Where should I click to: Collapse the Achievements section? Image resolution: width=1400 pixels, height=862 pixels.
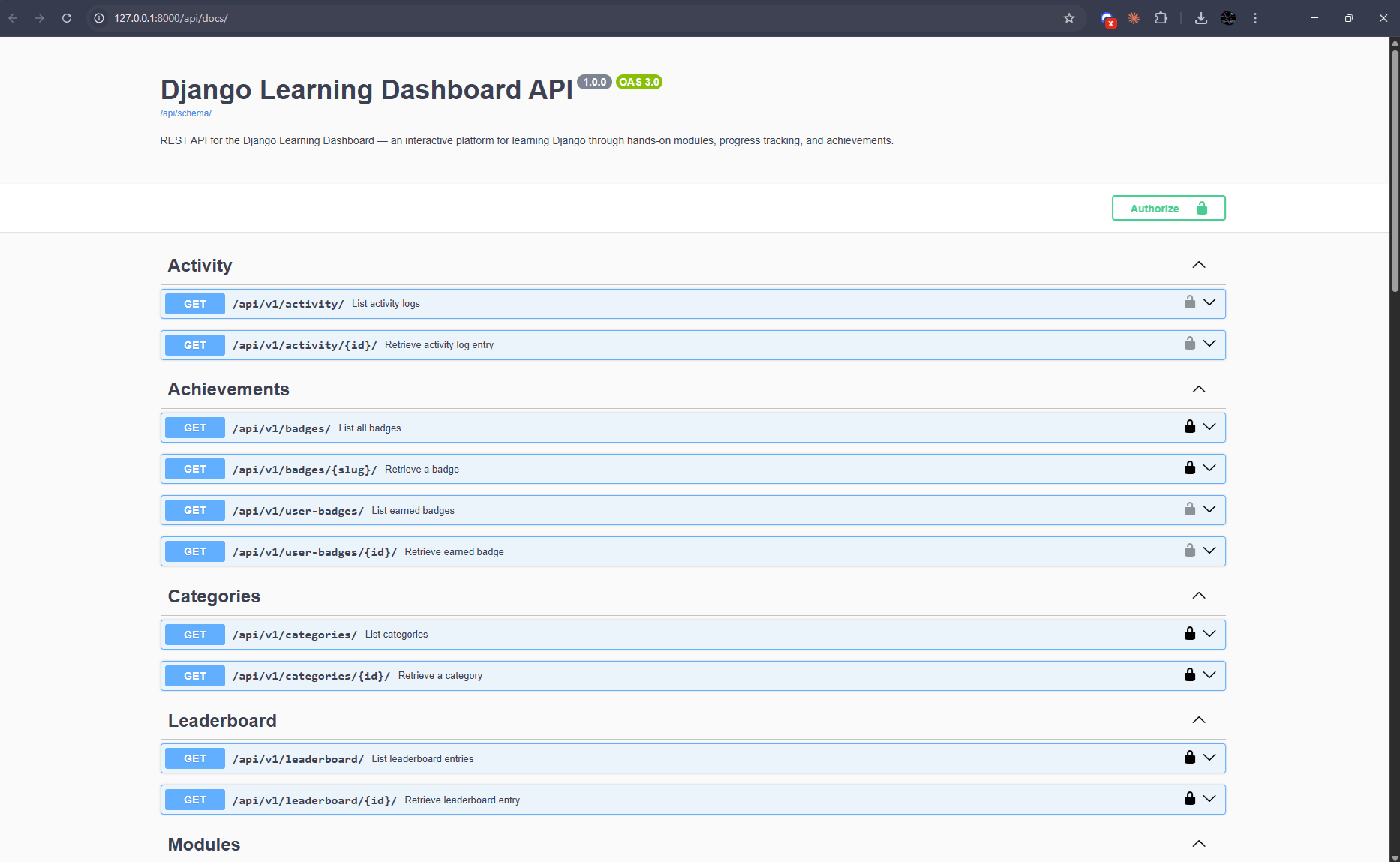tap(1199, 389)
